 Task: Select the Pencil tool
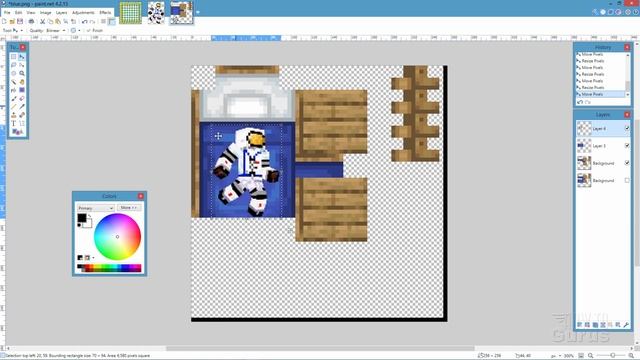point(13,107)
